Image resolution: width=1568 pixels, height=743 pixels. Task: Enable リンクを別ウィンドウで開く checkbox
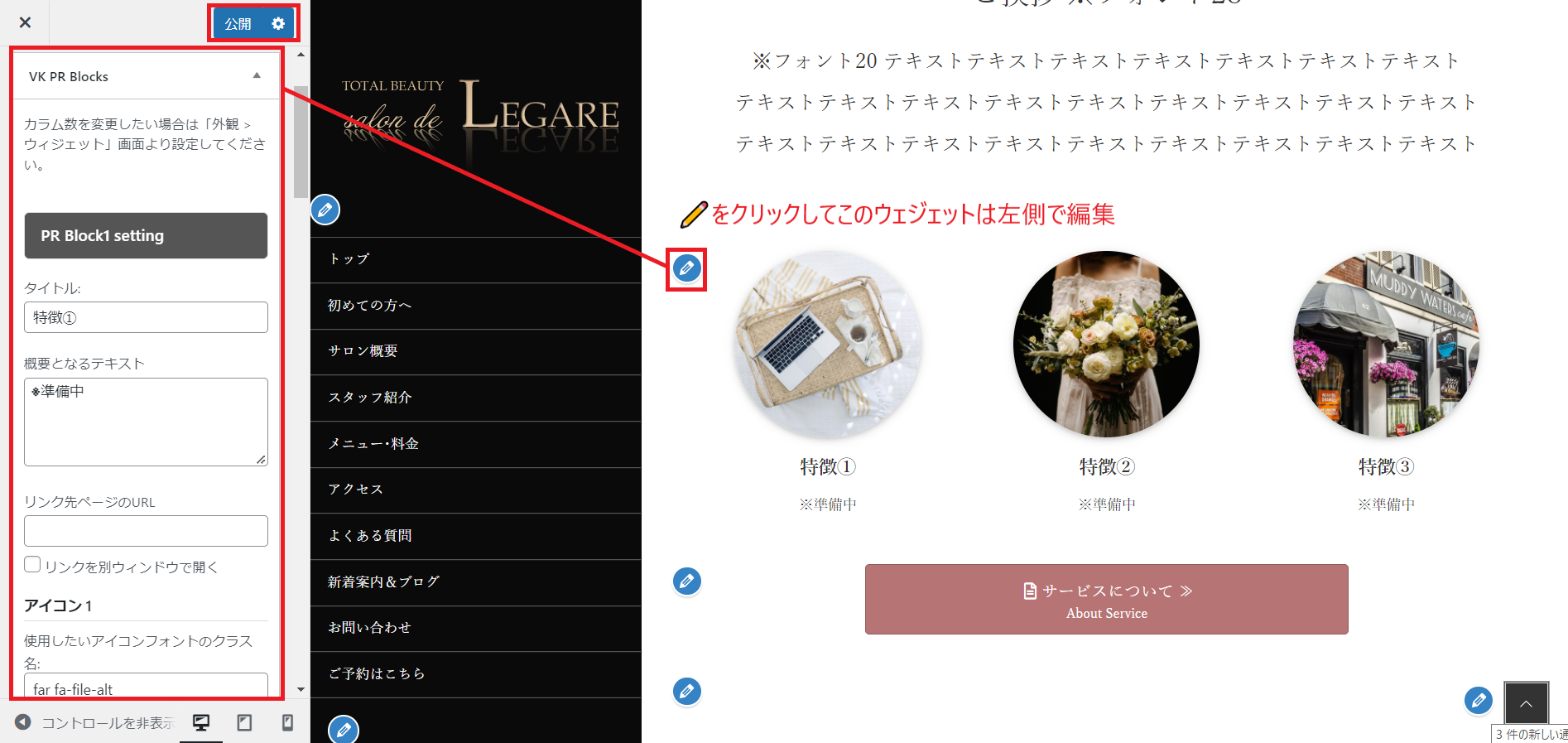click(x=32, y=565)
